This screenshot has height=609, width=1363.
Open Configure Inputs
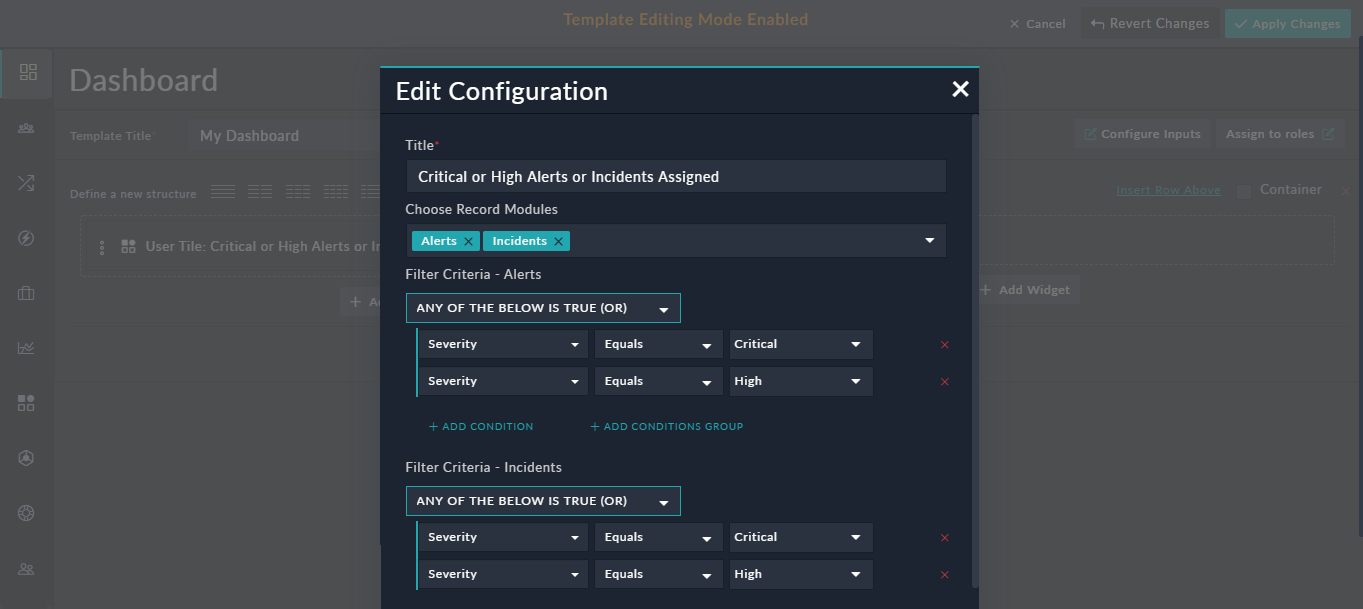click(1142, 133)
